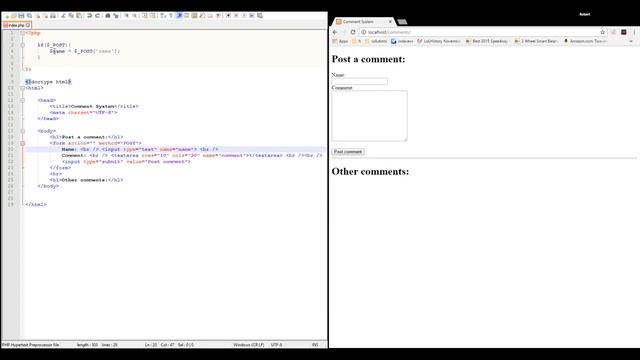This screenshot has height=360, width=640.
Task: Collapse the if($_POST) fold marker
Action: [x=23, y=45]
